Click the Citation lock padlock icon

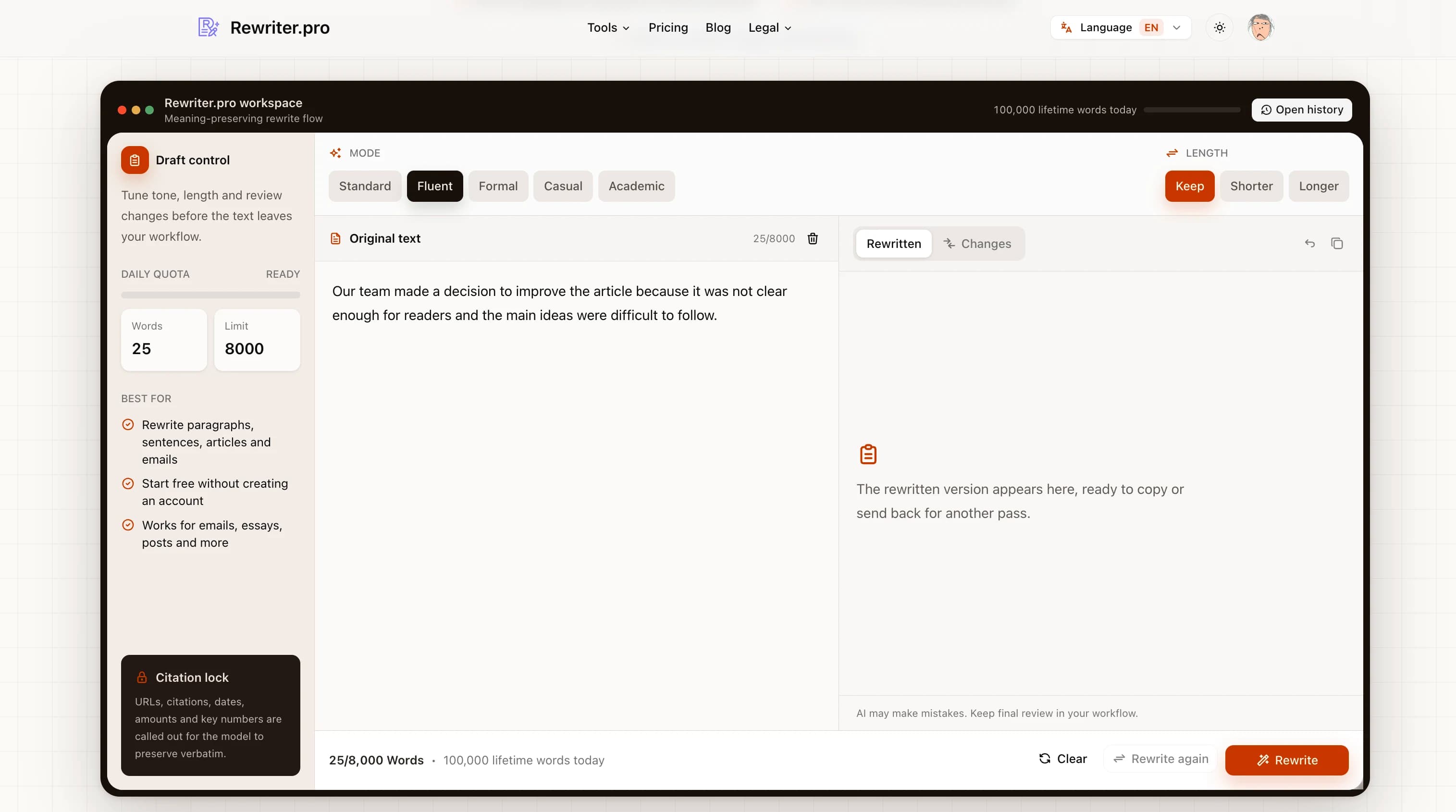click(x=142, y=677)
